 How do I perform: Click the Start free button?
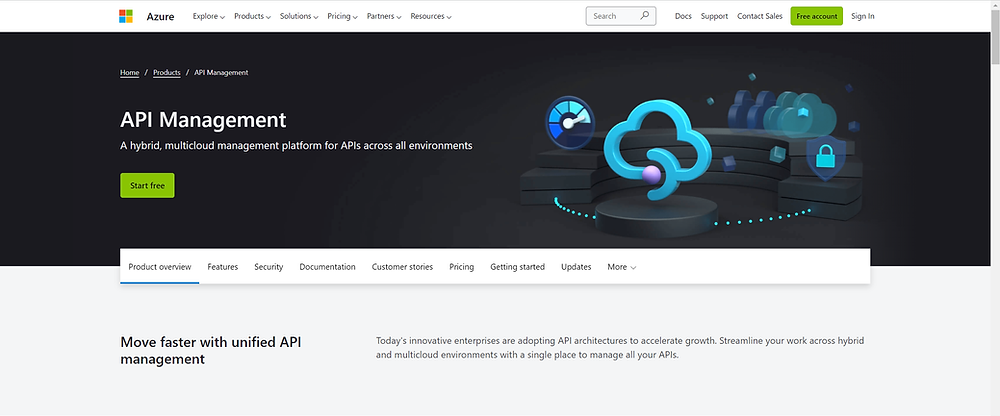[x=147, y=186]
